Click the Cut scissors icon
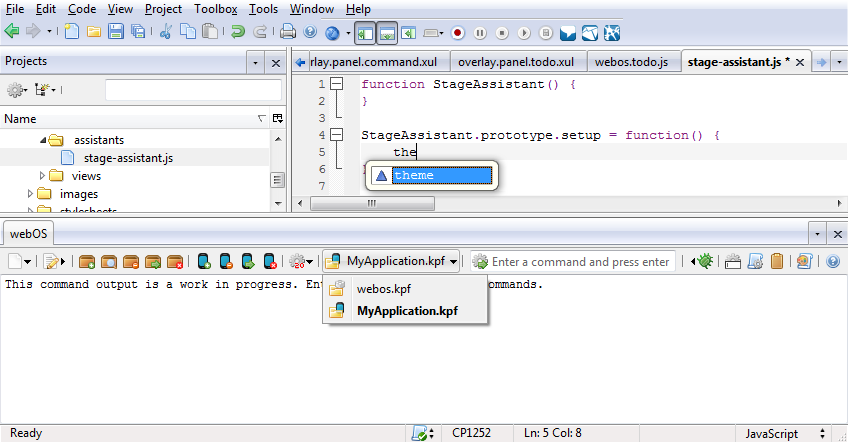848x443 pixels. [165, 32]
